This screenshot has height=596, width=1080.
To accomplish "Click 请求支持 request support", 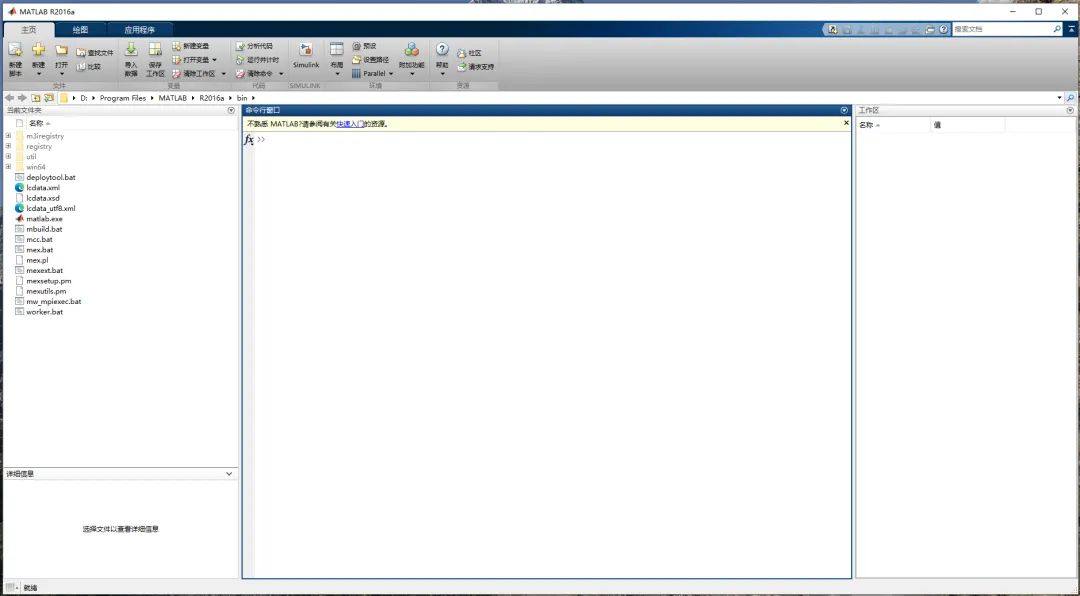I will point(475,67).
